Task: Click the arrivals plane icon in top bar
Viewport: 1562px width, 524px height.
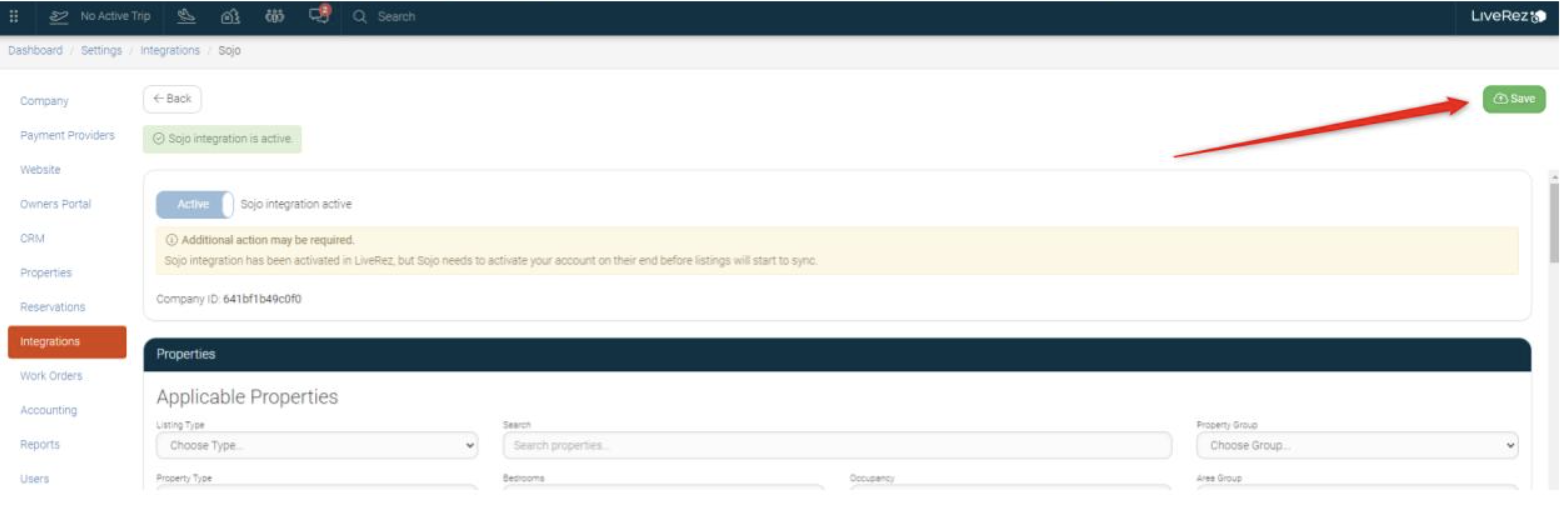Action: [x=184, y=16]
